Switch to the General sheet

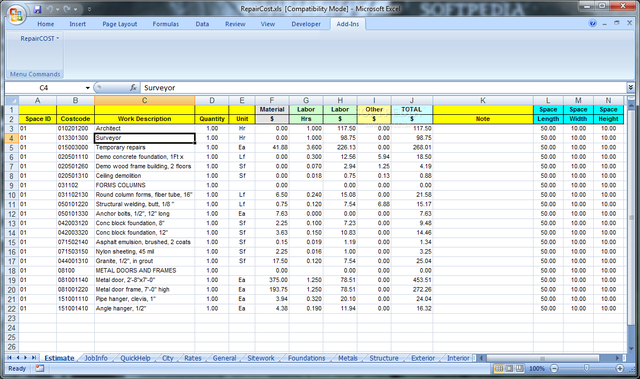(224, 358)
